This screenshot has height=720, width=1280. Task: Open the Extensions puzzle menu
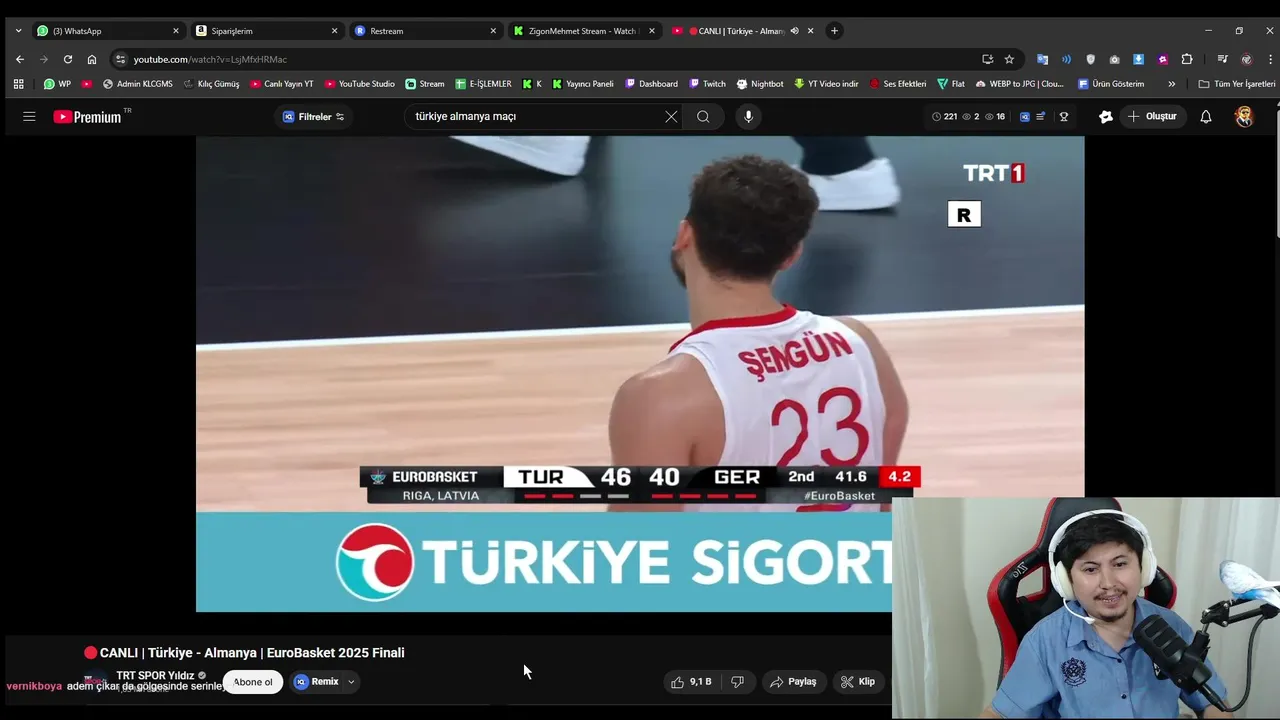[x=1187, y=59]
